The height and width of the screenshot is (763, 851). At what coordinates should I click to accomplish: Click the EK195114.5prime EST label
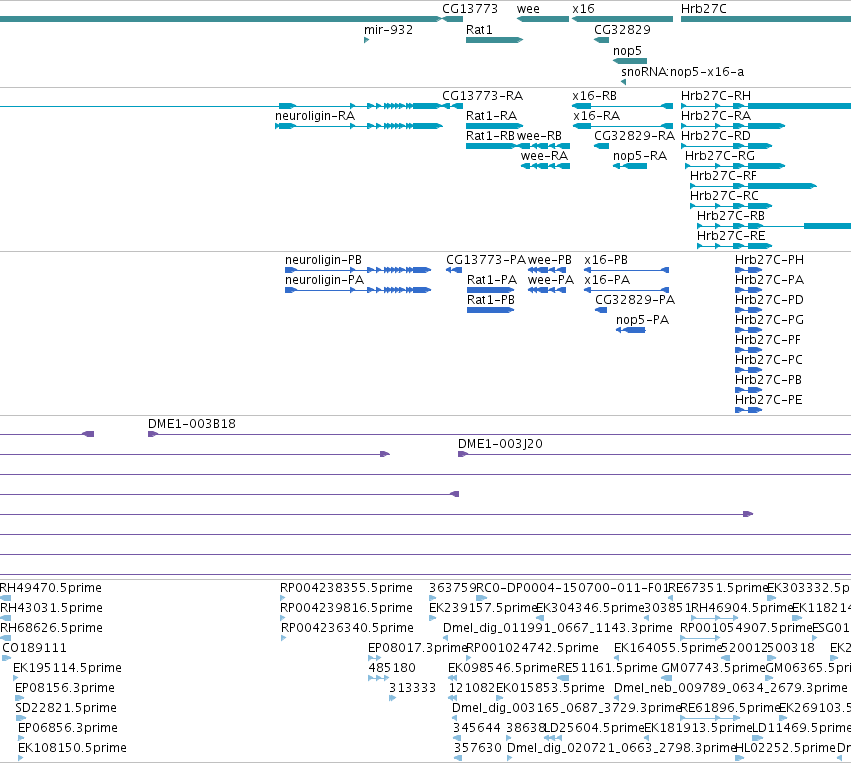click(67, 669)
